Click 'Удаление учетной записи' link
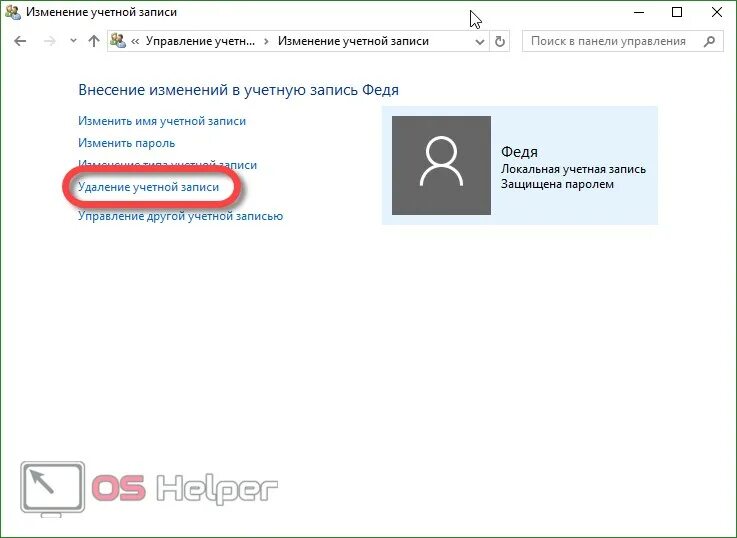Viewport: 737px width, 538px height. point(149,187)
